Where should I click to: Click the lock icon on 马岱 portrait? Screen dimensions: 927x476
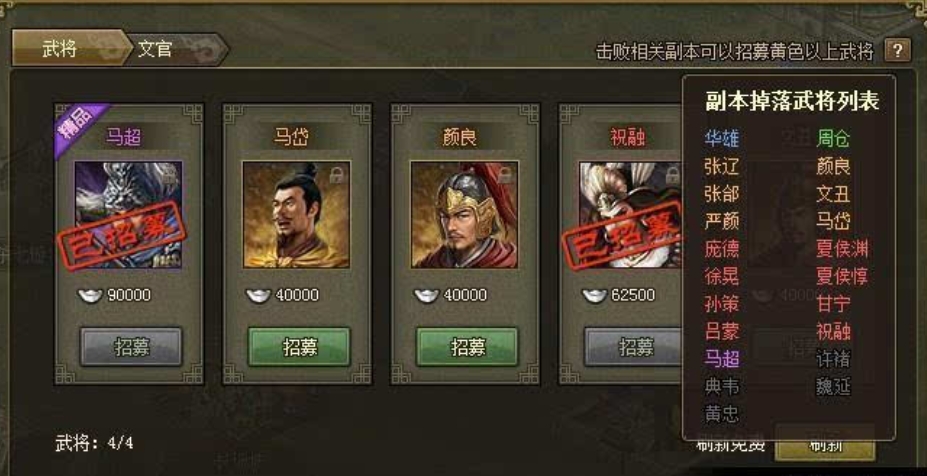(337, 174)
